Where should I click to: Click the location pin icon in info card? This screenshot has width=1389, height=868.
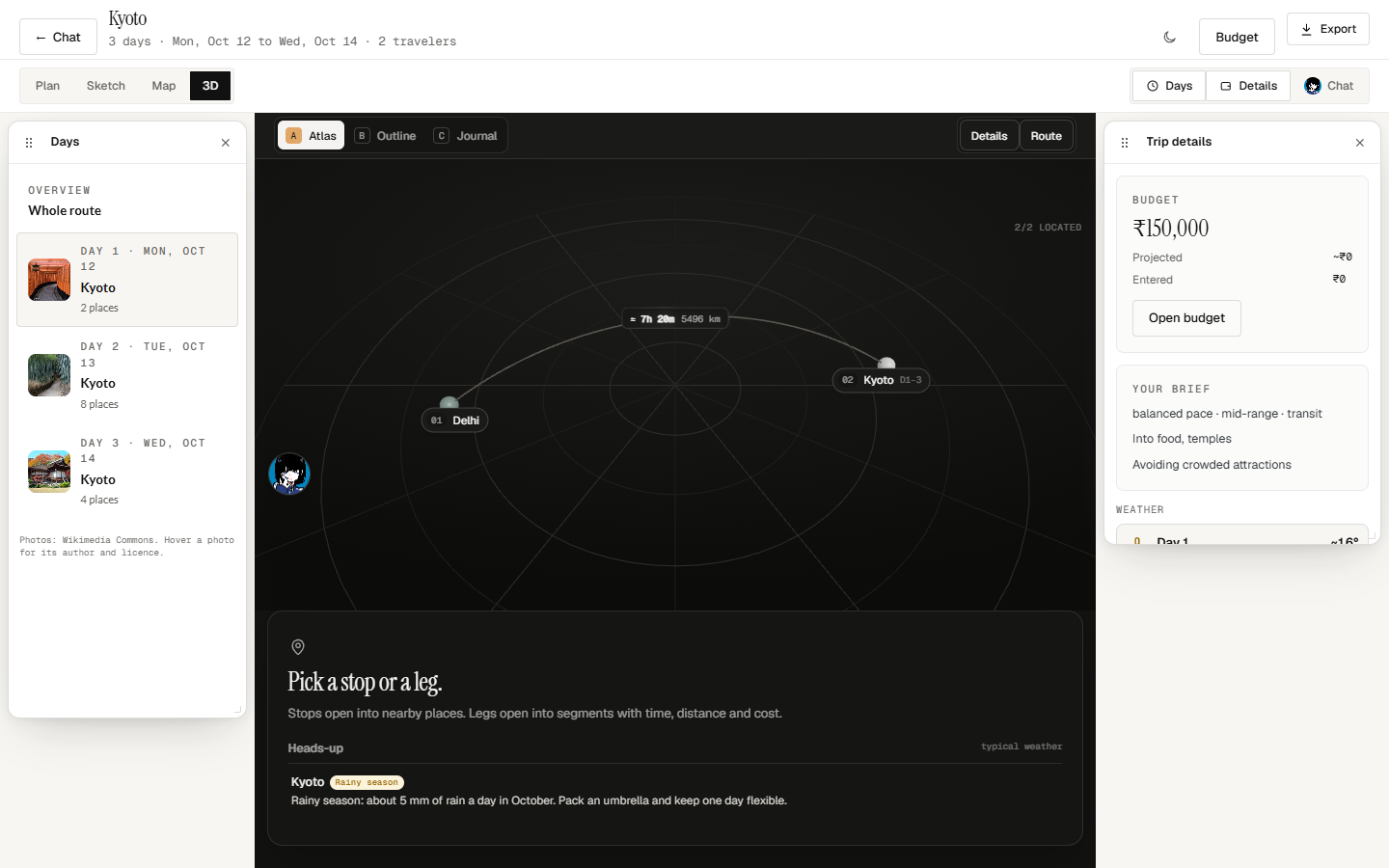click(x=298, y=647)
